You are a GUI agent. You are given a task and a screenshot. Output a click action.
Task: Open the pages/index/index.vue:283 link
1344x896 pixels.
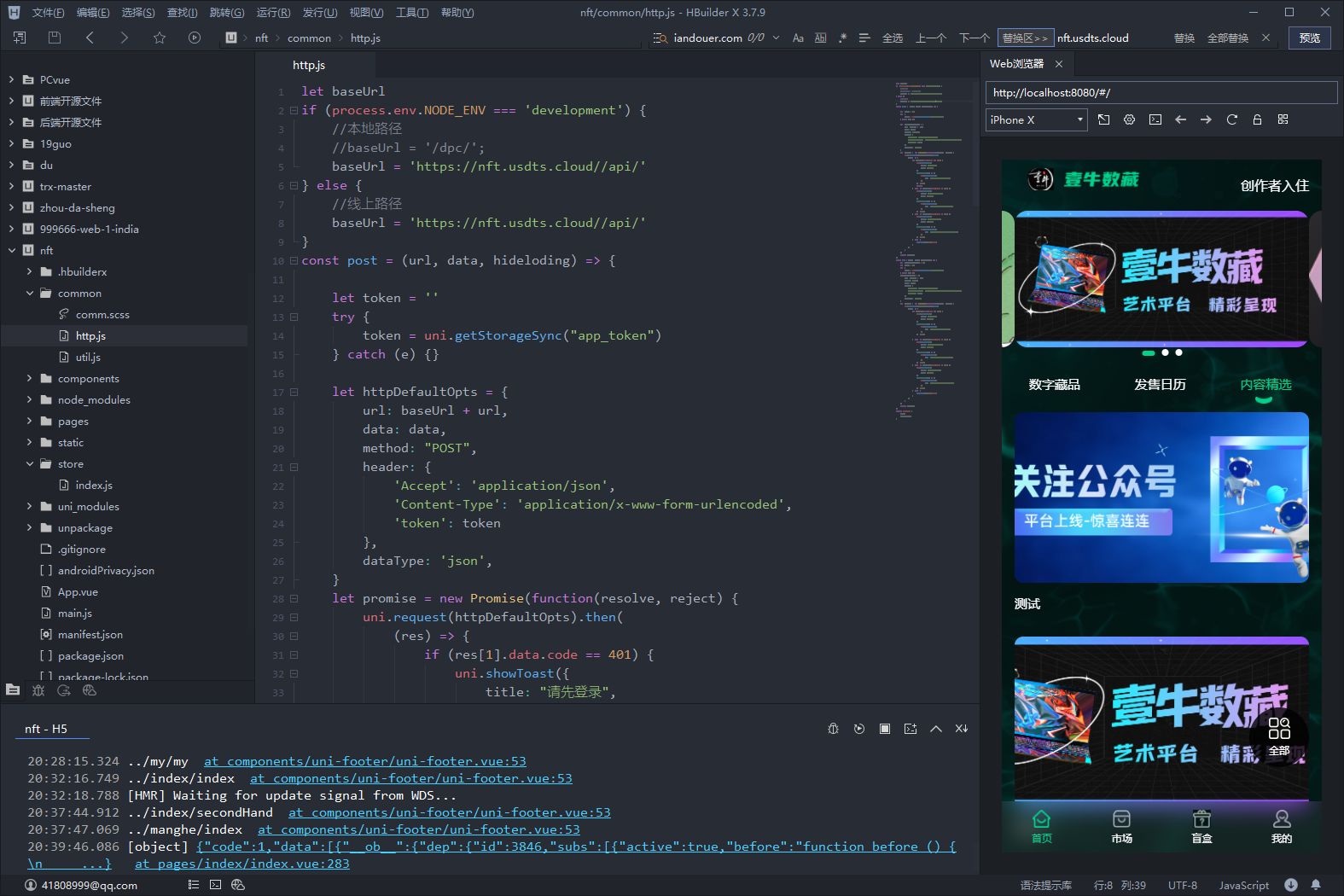[242, 864]
